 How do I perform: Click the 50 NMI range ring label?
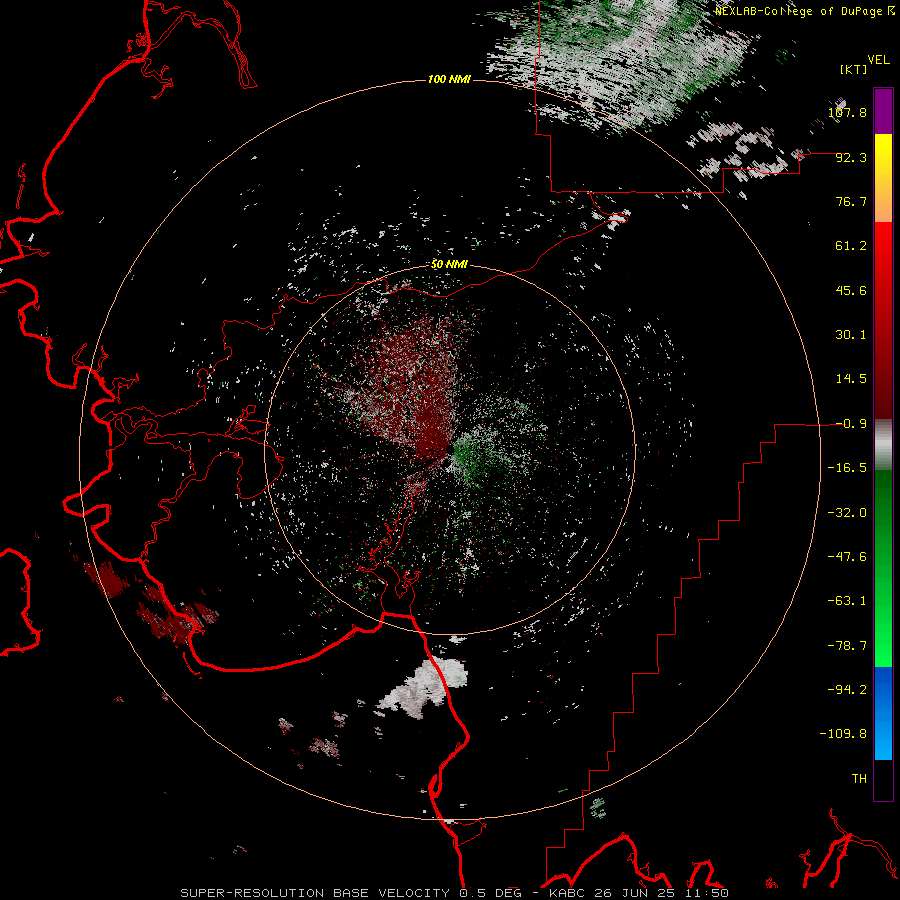pos(449,265)
